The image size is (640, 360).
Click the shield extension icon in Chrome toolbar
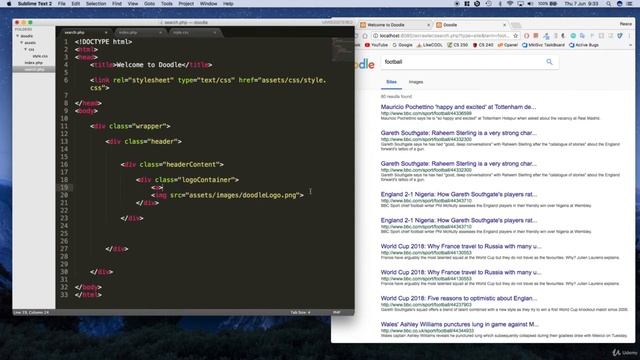coord(620,36)
